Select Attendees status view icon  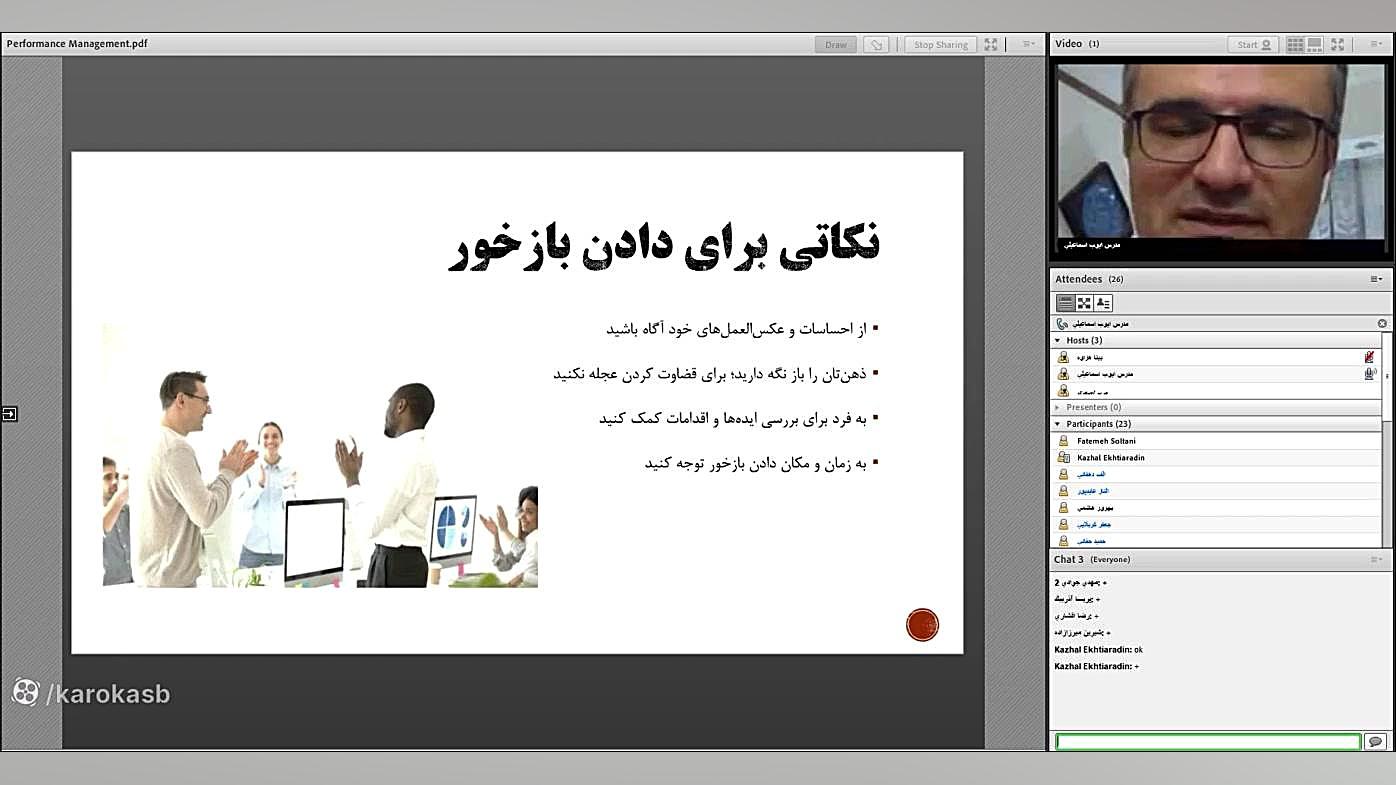pos(1103,303)
